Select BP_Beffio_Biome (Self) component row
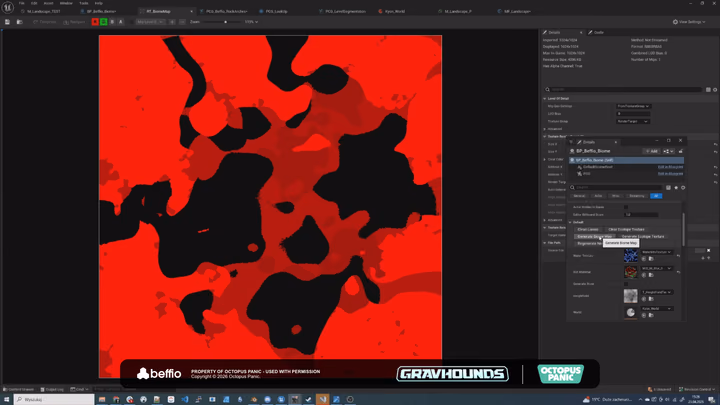The width and height of the screenshot is (720, 405). pyautogui.click(x=626, y=160)
